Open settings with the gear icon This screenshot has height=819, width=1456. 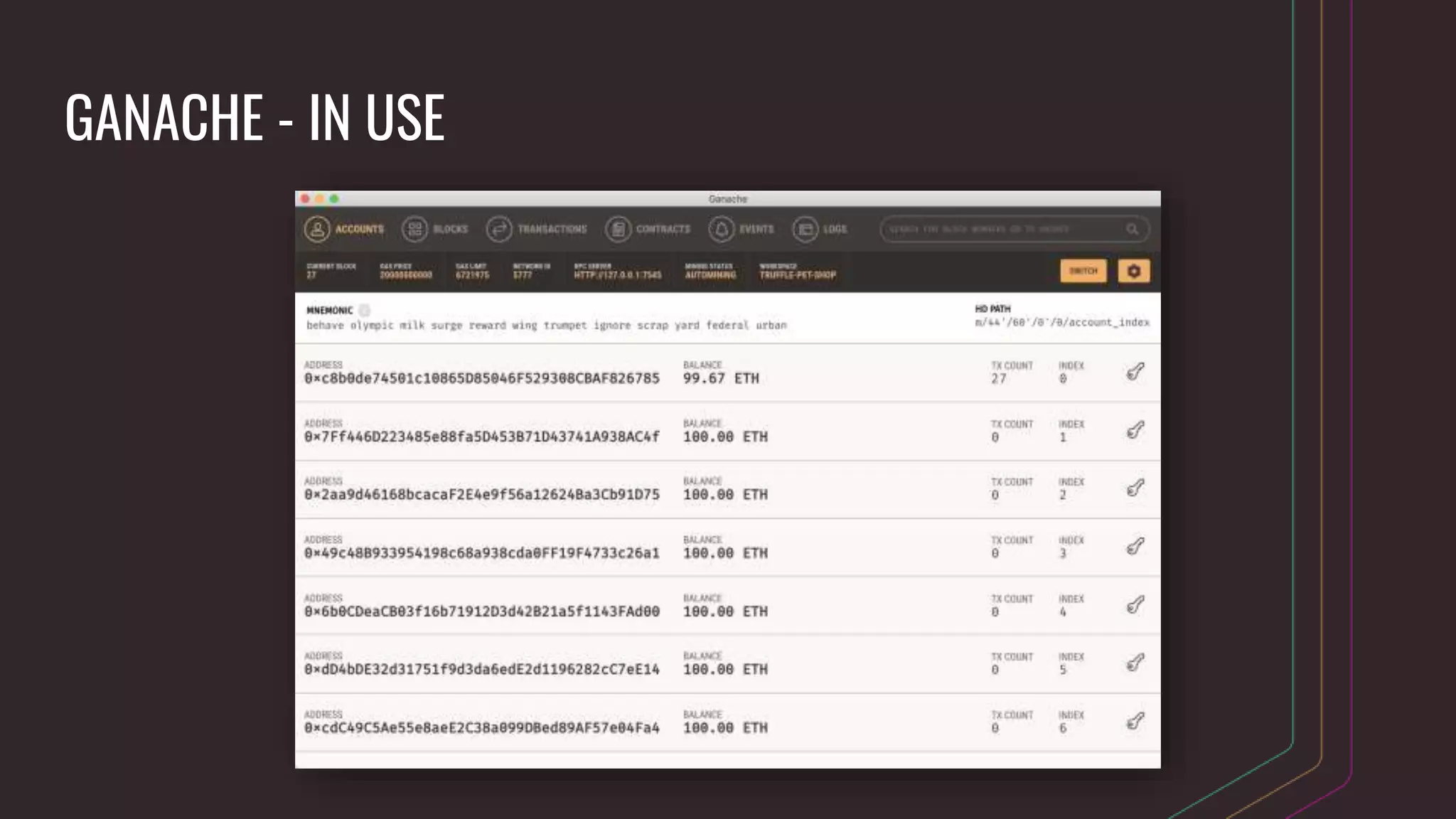pyautogui.click(x=1133, y=271)
